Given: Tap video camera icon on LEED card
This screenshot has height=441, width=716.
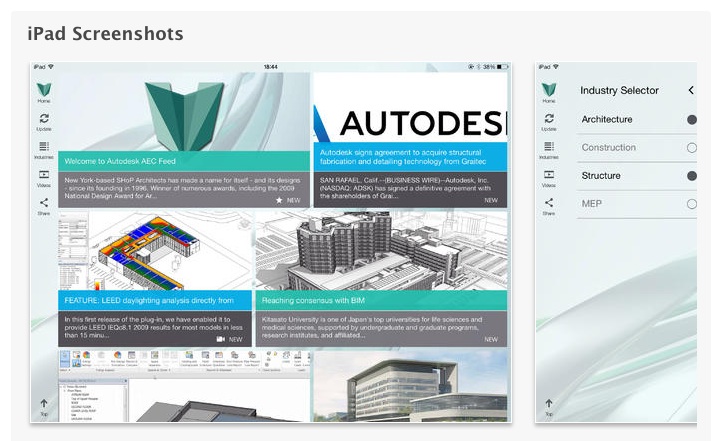Looking at the screenshot, I should 221,339.
